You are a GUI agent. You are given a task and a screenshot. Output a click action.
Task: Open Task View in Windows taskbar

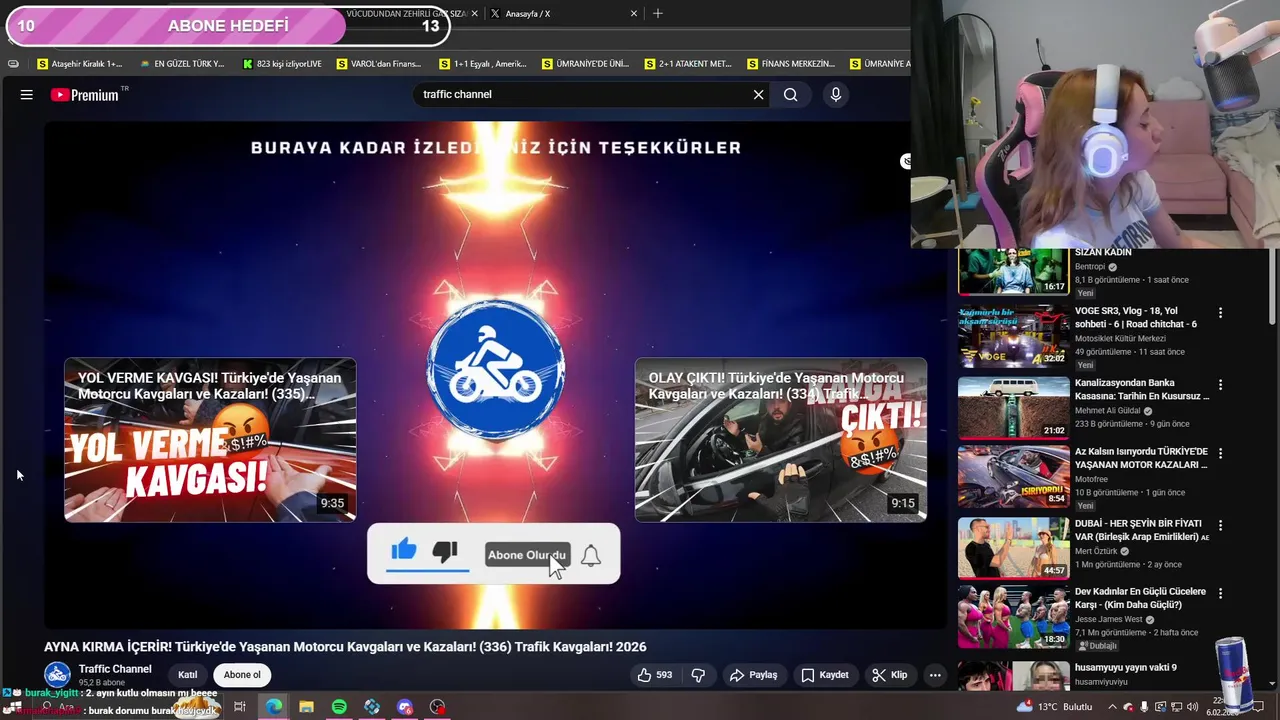pyautogui.click(x=240, y=707)
